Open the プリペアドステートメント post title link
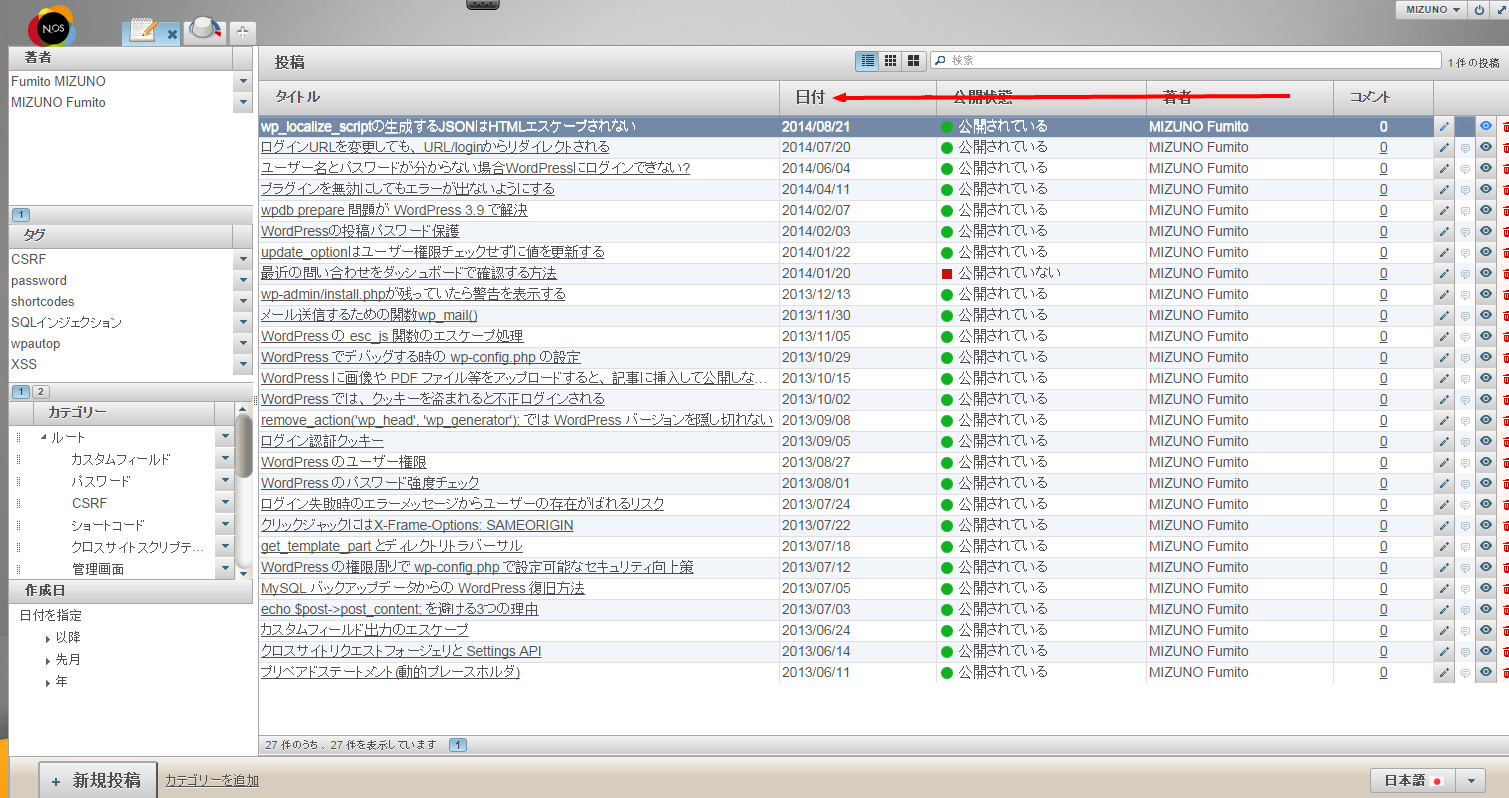Viewport: 1509px width, 798px height. pyautogui.click(x=390, y=672)
